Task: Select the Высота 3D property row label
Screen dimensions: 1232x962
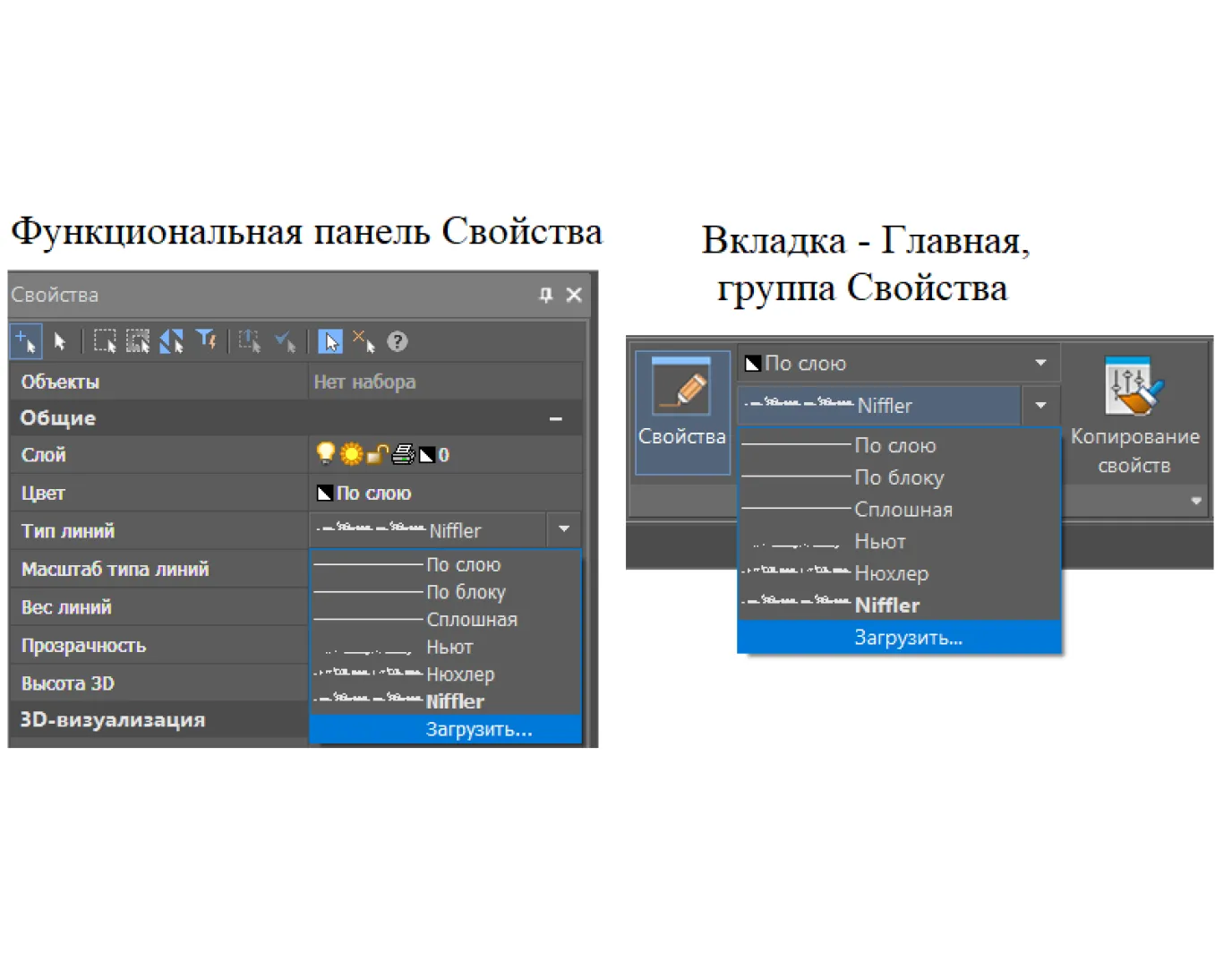Action: coord(67,683)
